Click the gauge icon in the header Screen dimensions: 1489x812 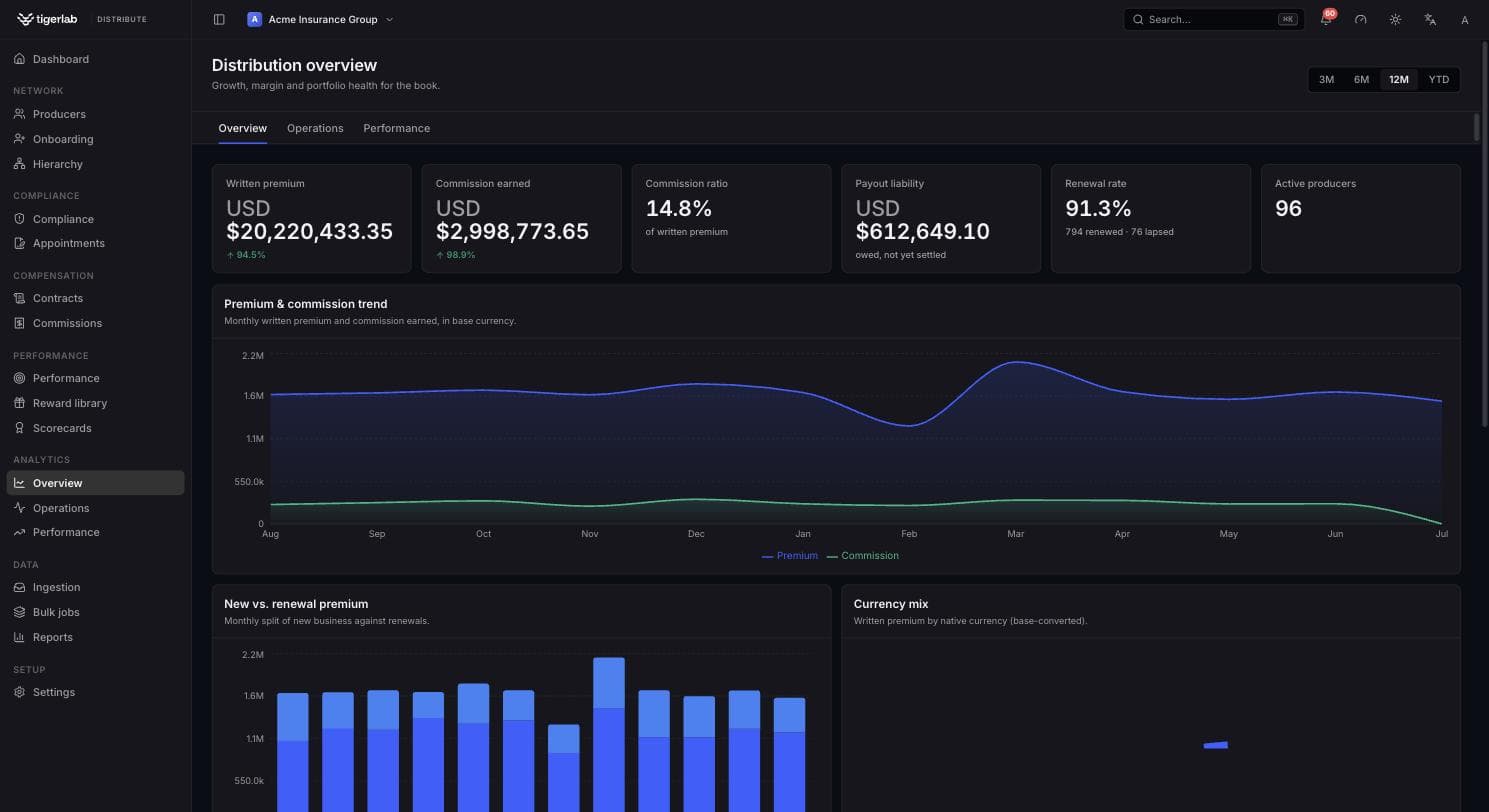tap(1360, 19)
